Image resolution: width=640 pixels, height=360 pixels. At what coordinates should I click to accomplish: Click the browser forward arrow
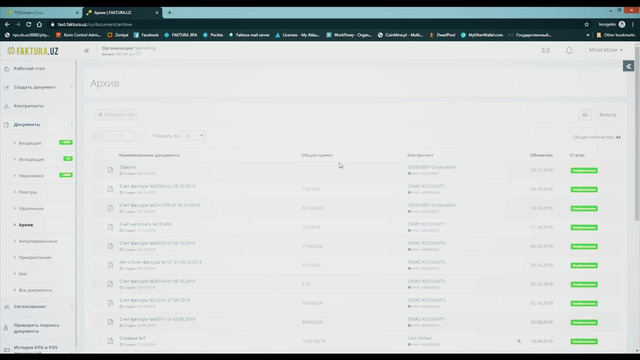[x=18, y=24]
